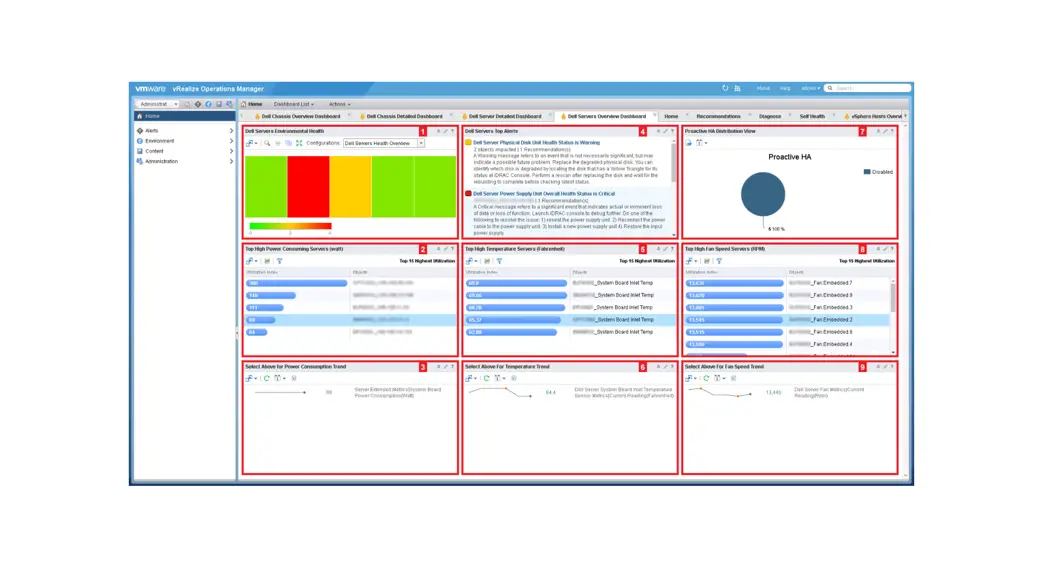Click the edit pencil on Select Above For Temperature Trend
The height and width of the screenshot is (568, 1046).
pyautogui.click(x=665, y=366)
